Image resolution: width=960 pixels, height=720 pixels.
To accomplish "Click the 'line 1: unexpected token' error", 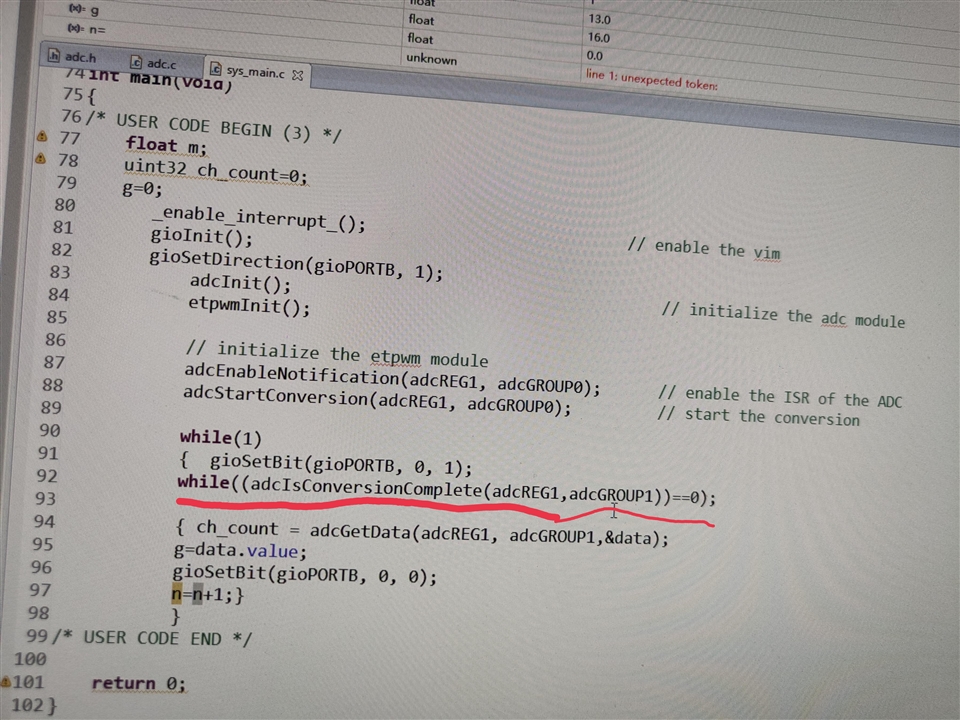I will tap(651, 79).
